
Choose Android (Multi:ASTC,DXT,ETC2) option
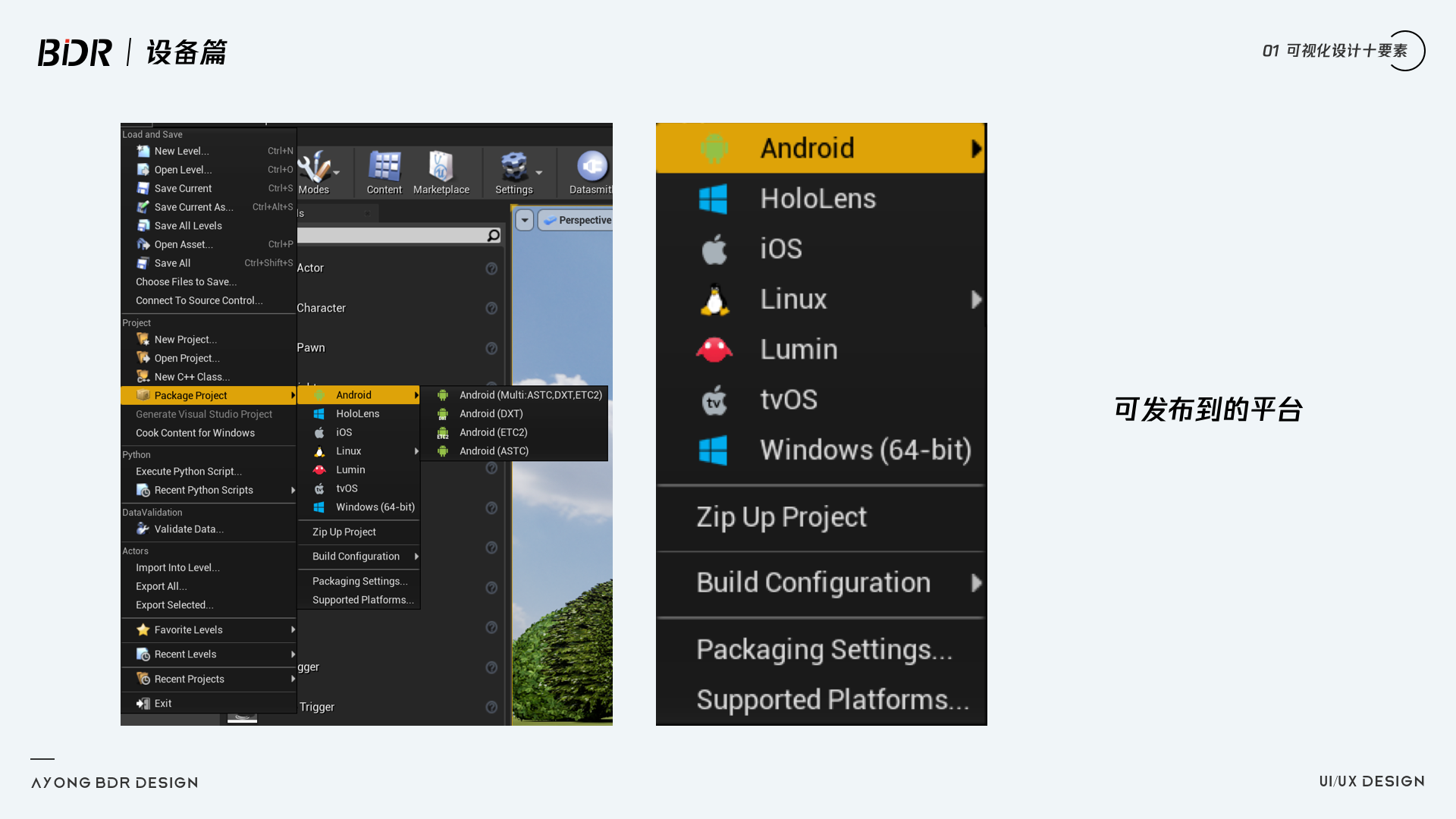pyautogui.click(x=515, y=395)
